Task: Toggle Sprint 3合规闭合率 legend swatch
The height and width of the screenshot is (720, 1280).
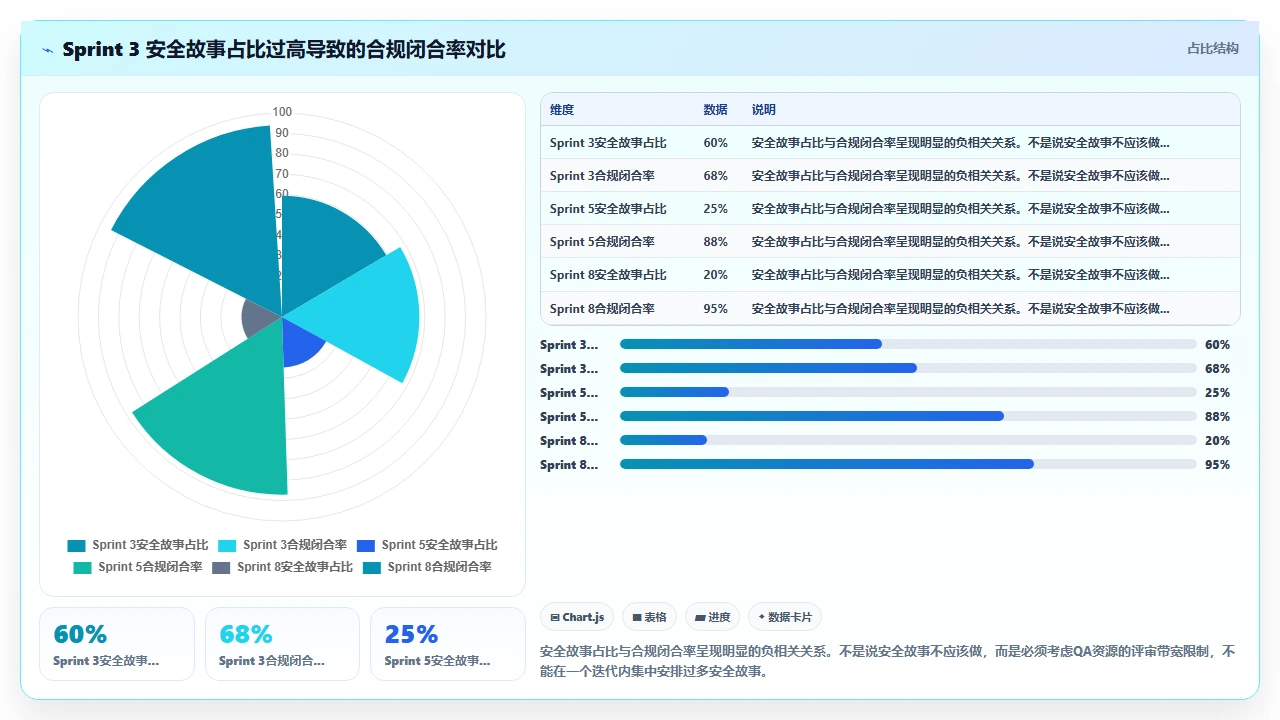Action: [228, 545]
